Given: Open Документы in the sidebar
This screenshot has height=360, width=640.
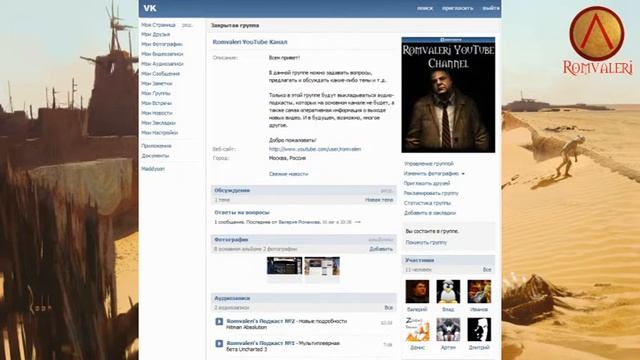Looking at the screenshot, I should [155, 156].
